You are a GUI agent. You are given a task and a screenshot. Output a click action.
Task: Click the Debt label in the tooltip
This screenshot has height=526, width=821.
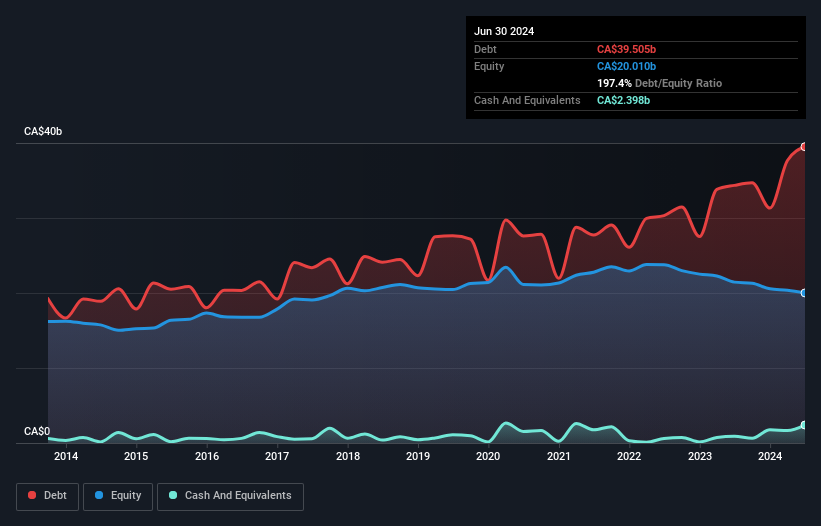point(485,49)
